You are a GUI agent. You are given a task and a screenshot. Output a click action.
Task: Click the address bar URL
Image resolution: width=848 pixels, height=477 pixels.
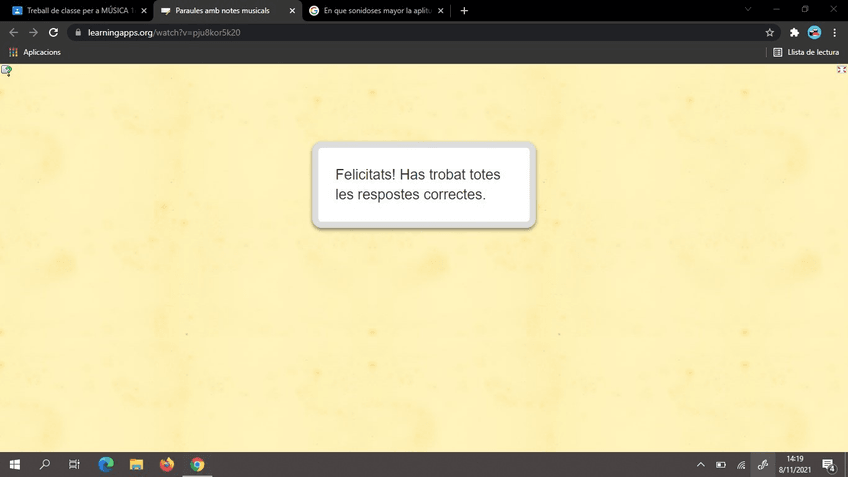(164, 32)
